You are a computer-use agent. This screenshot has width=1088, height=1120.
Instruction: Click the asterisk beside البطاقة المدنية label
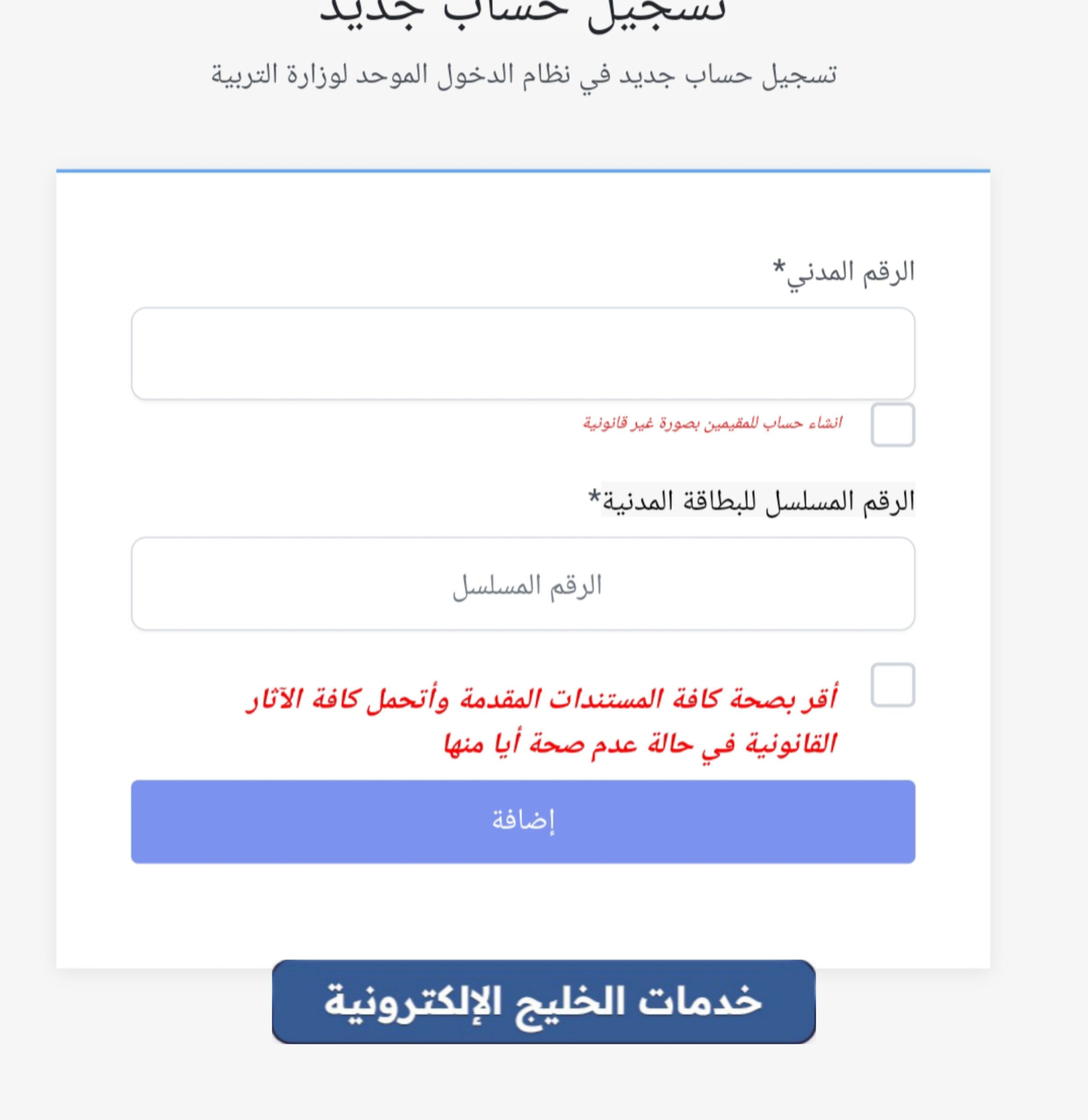[594, 496]
